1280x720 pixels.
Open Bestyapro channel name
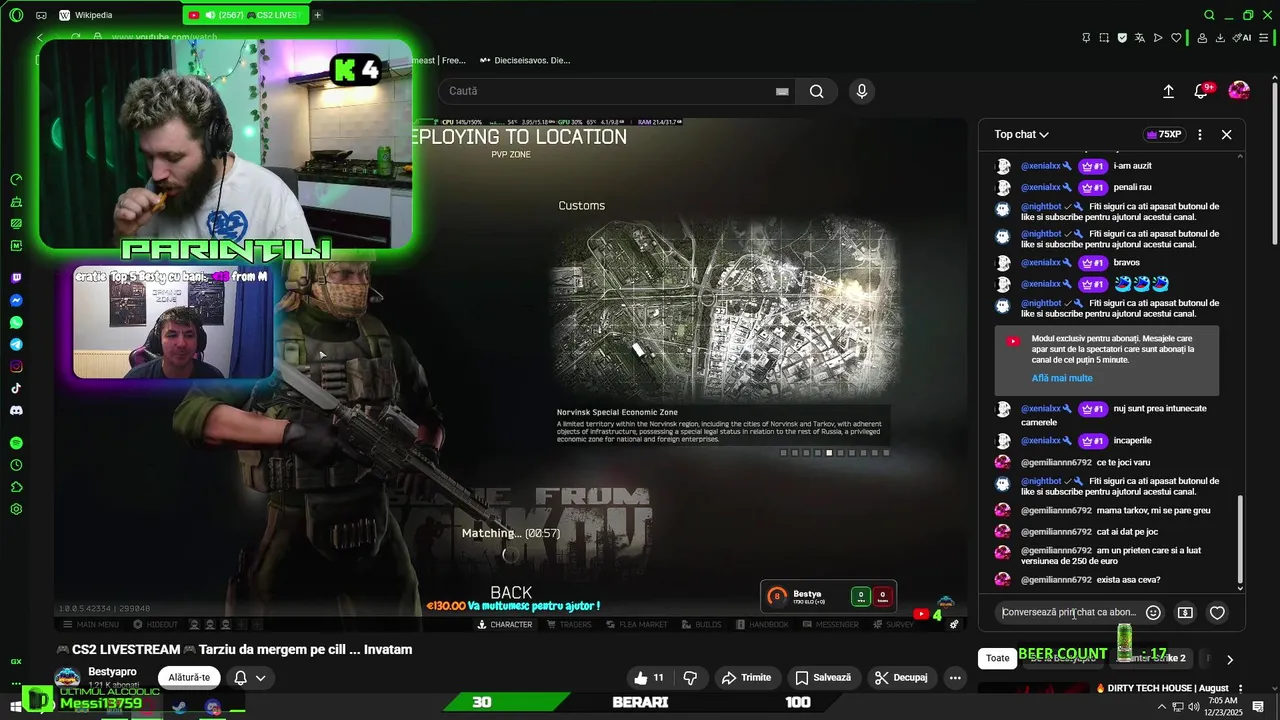point(112,671)
